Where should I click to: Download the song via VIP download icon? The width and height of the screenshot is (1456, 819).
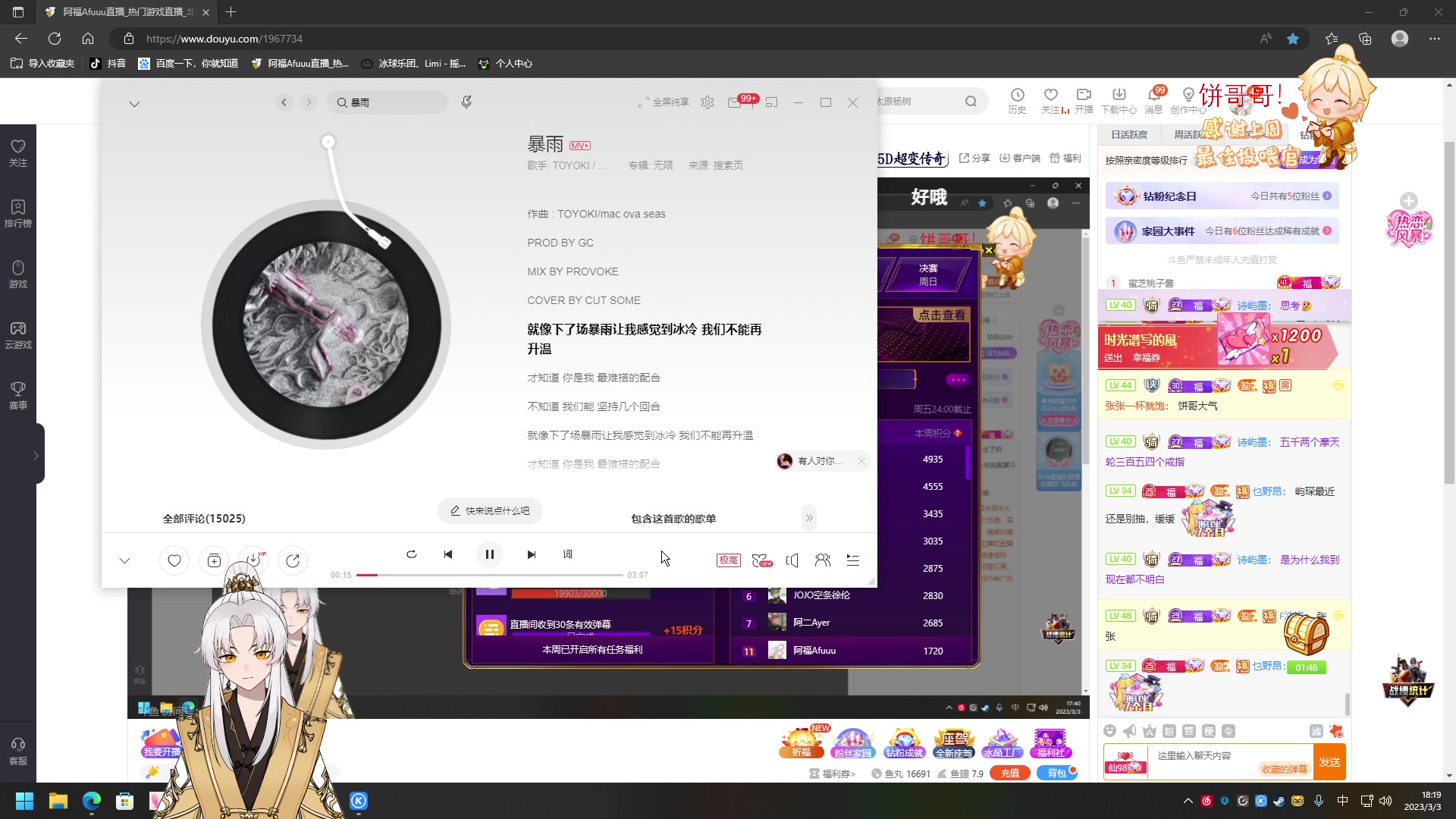point(253,560)
